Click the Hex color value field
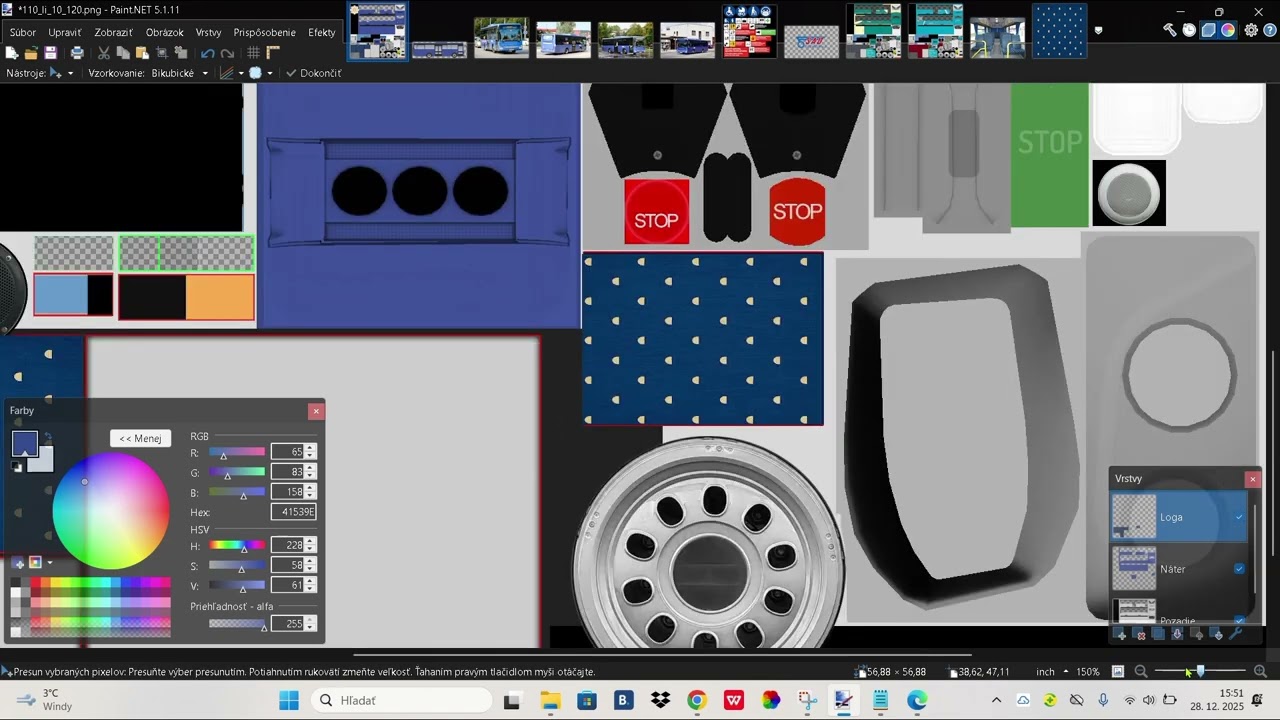Viewport: 1280px width, 720px height. (293, 512)
